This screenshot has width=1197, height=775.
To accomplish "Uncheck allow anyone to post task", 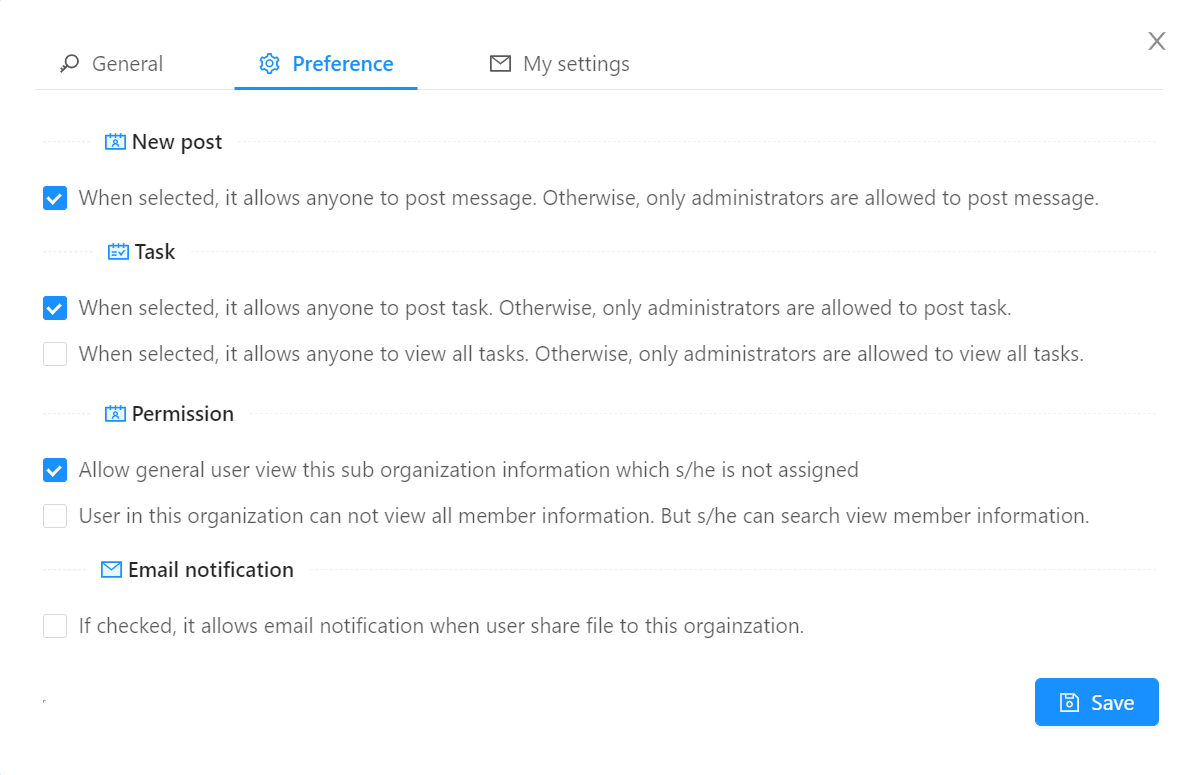I will [x=55, y=308].
